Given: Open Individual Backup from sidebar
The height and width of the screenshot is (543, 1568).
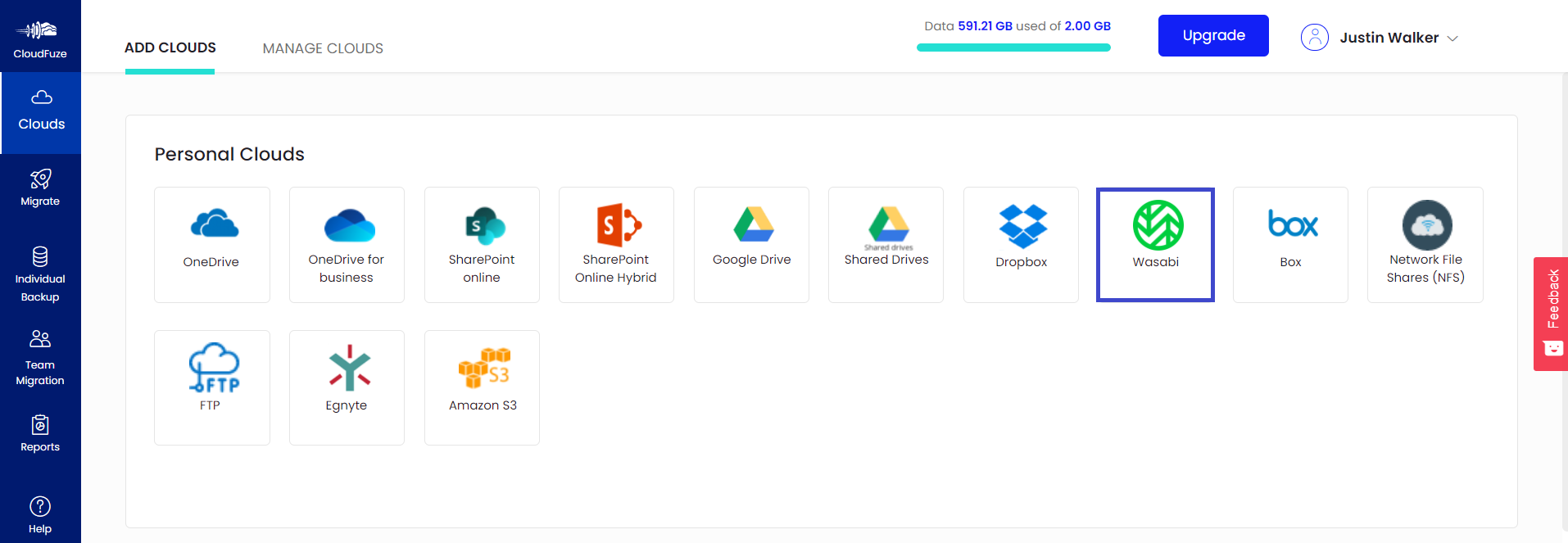Looking at the screenshot, I should click(x=40, y=274).
